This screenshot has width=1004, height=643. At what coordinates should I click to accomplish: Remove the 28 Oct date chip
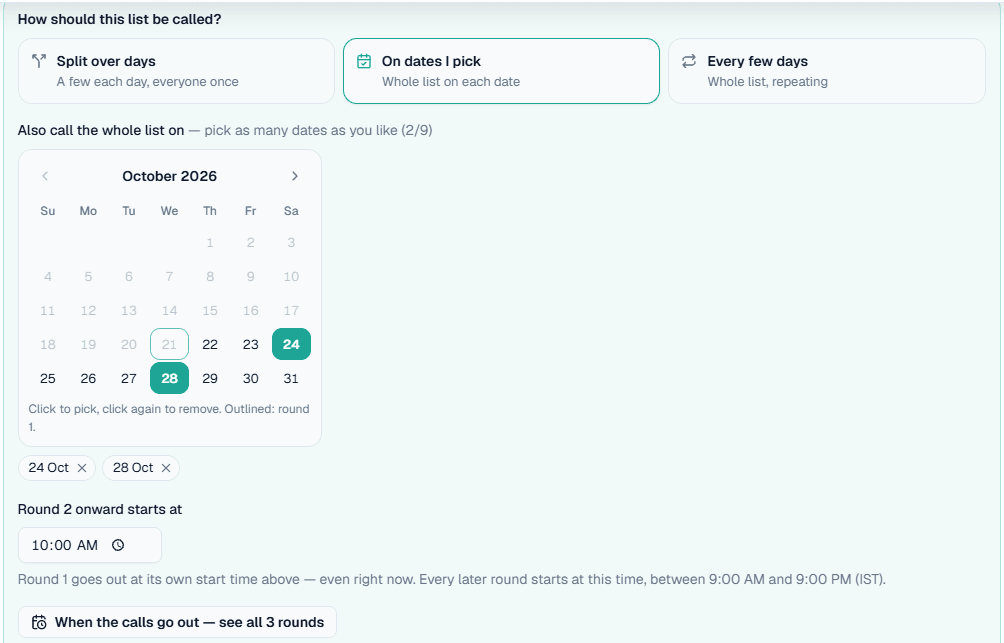point(166,468)
